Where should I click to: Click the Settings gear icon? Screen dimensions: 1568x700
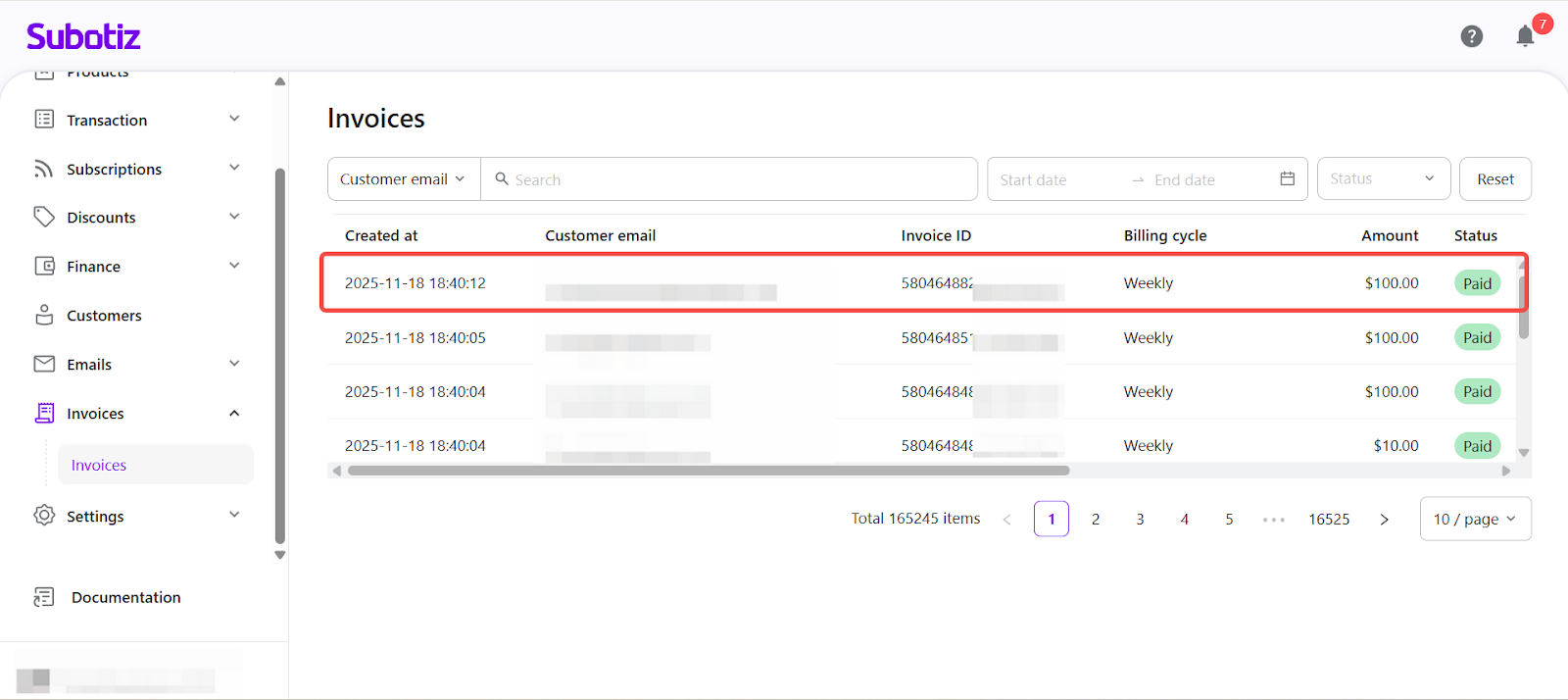point(44,516)
